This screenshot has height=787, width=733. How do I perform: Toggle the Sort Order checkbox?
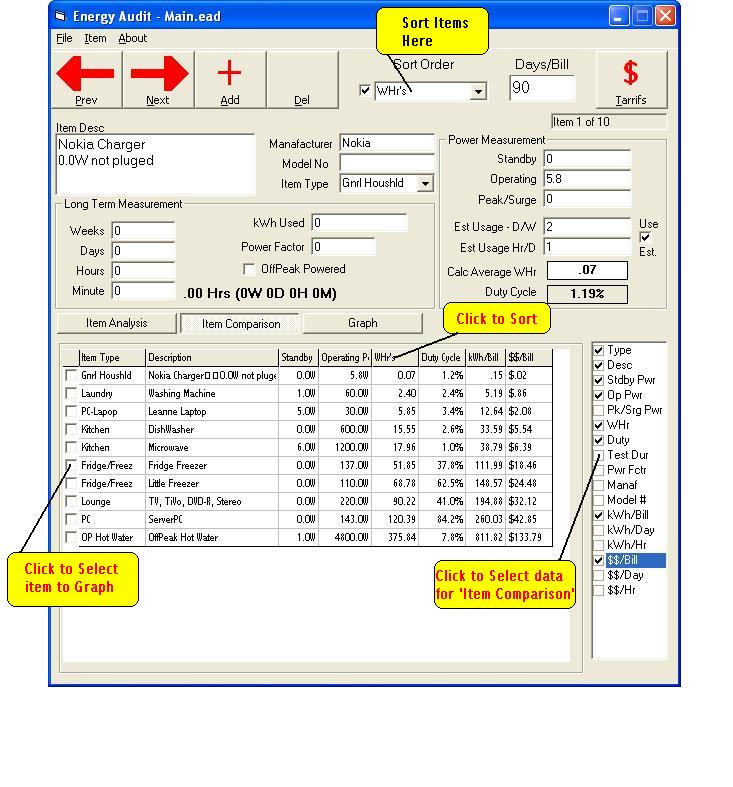[x=365, y=91]
